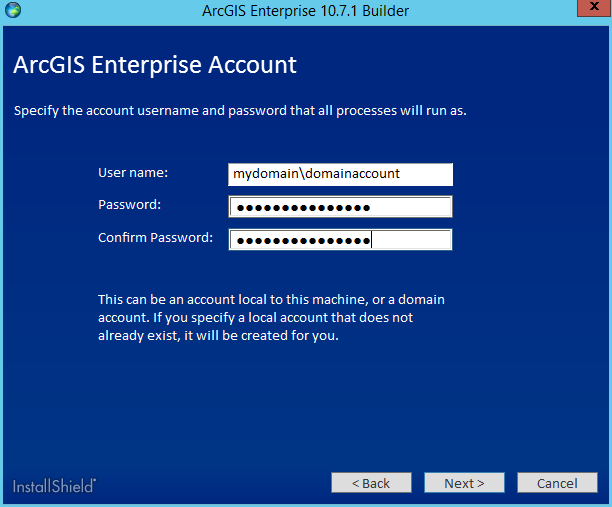The height and width of the screenshot is (507, 612).
Task: Go to previous step with Back button
Action: coord(370,483)
